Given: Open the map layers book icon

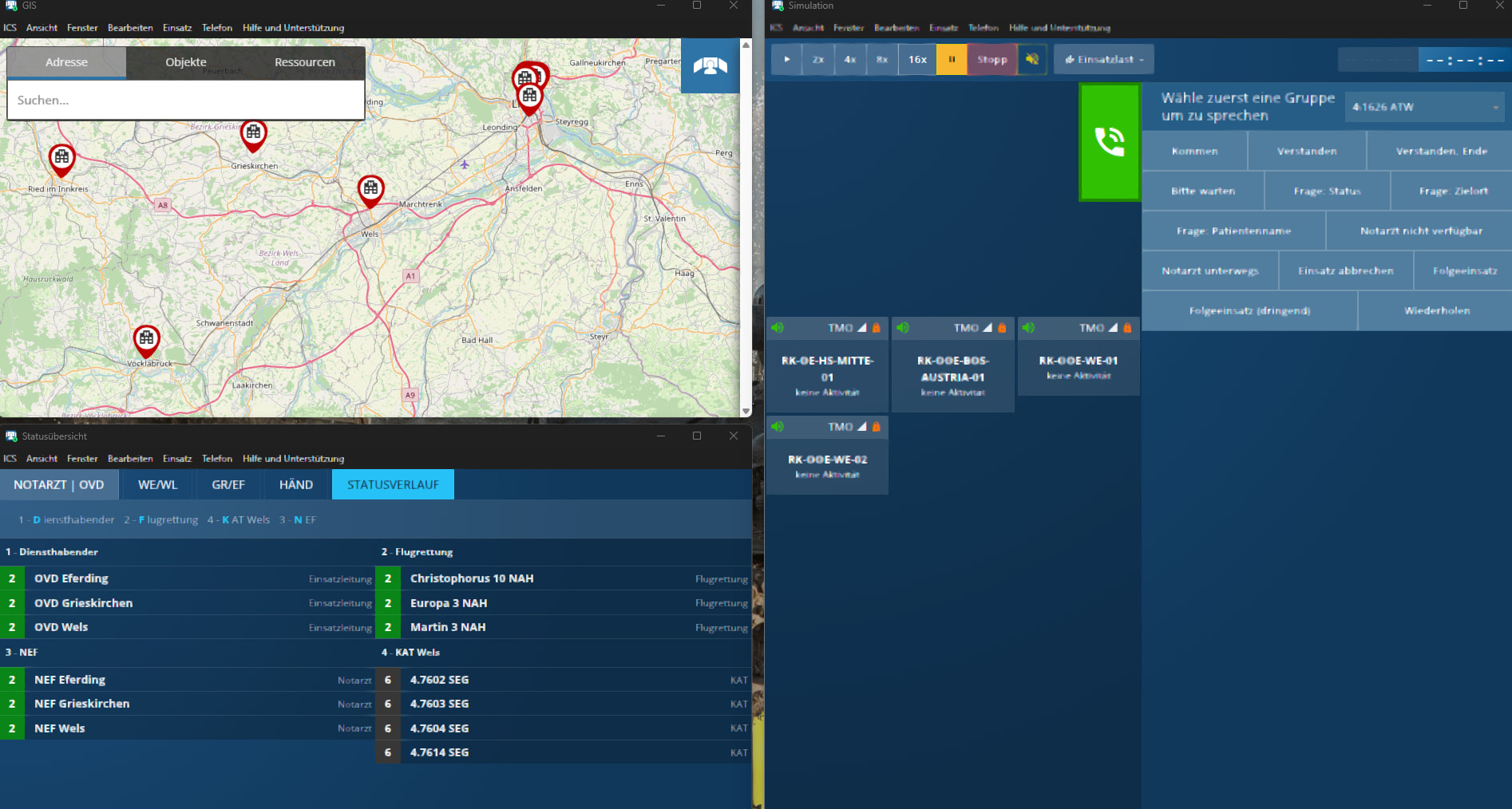Looking at the screenshot, I should tap(710, 66).
